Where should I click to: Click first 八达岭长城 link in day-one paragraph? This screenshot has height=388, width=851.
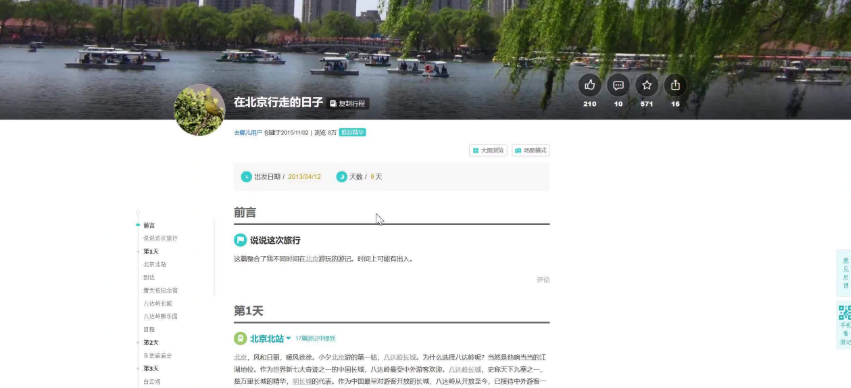pos(400,357)
